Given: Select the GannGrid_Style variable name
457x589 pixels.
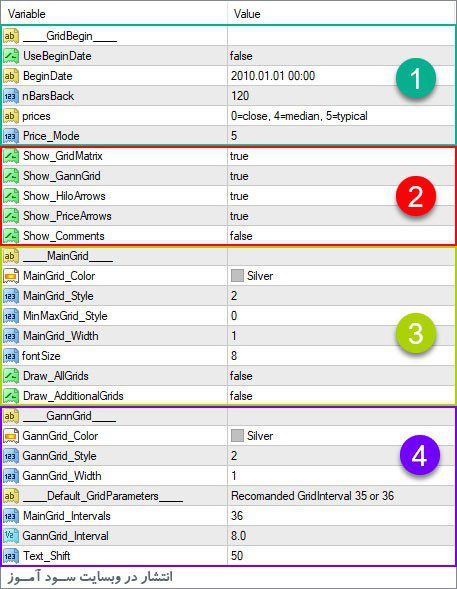Looking at the screenshot, I should click(59, 456).
